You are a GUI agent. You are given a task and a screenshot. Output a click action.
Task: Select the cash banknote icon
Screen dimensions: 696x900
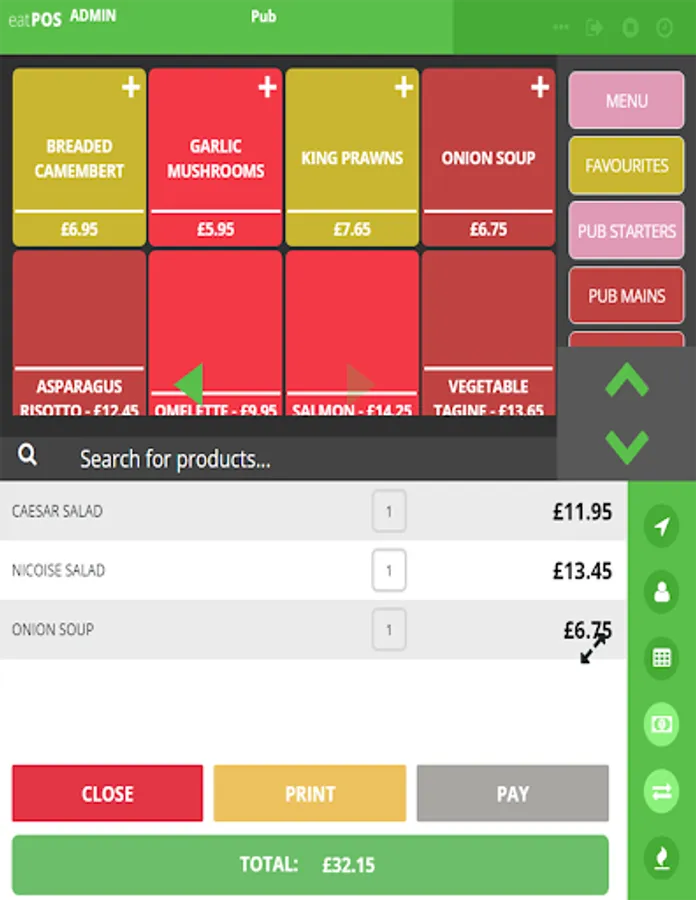coord(662,724)
